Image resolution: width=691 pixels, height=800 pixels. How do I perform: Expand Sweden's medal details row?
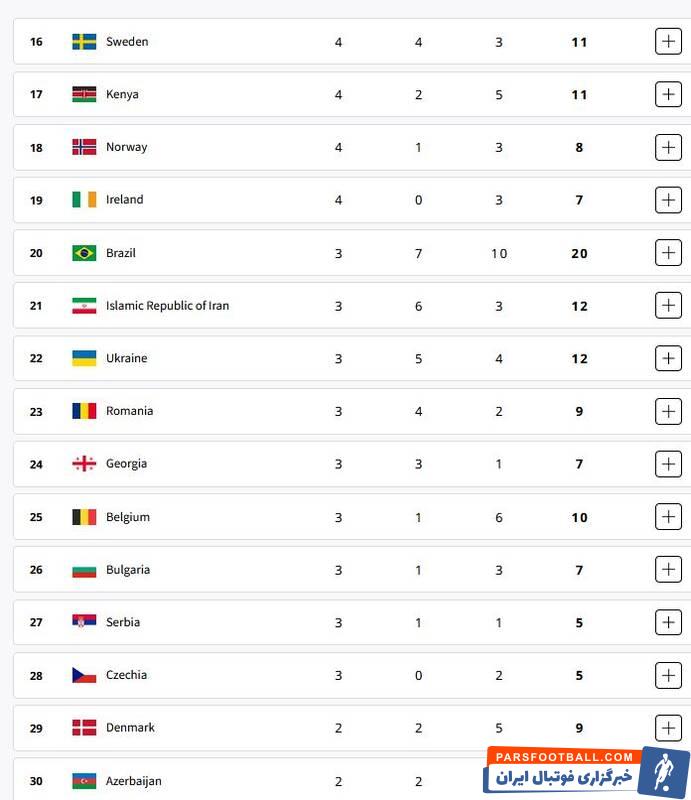pyautogui.click(x=668, y=42)
